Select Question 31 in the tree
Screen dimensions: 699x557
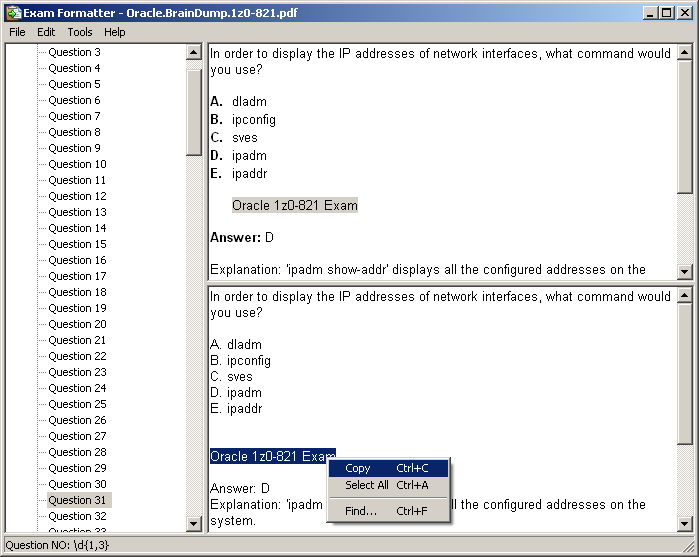(x=77, y=500)
